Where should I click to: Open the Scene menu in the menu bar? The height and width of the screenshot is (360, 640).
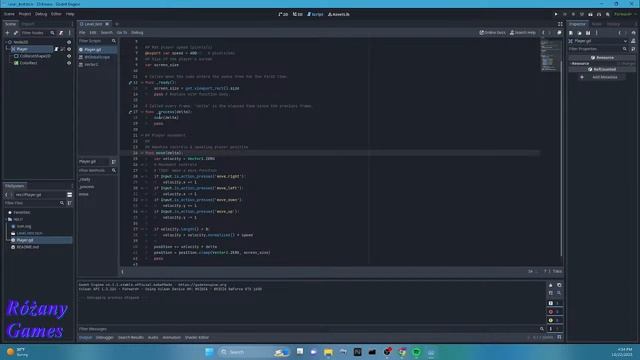(9, 14)
